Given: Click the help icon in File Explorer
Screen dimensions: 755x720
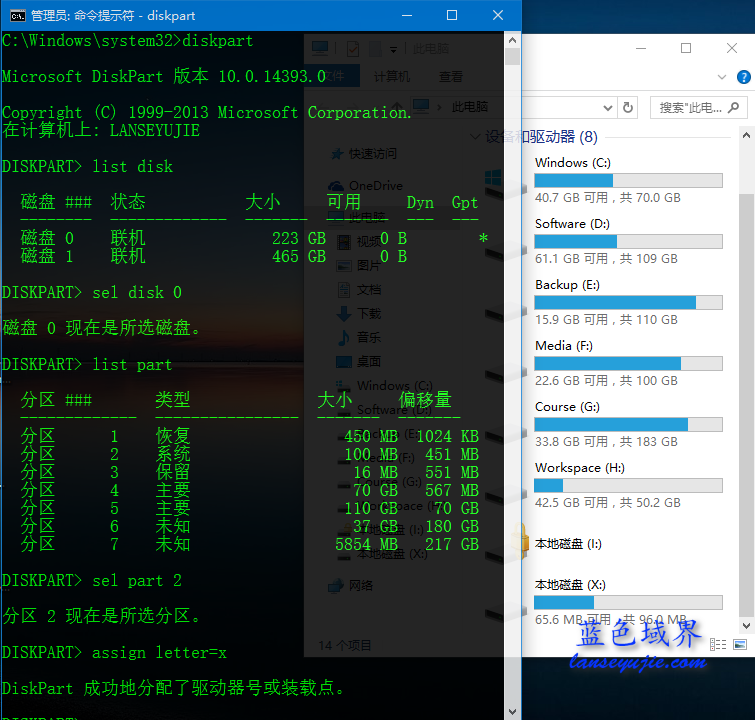Looking at the screenshot, I should (x=743, y=77).
